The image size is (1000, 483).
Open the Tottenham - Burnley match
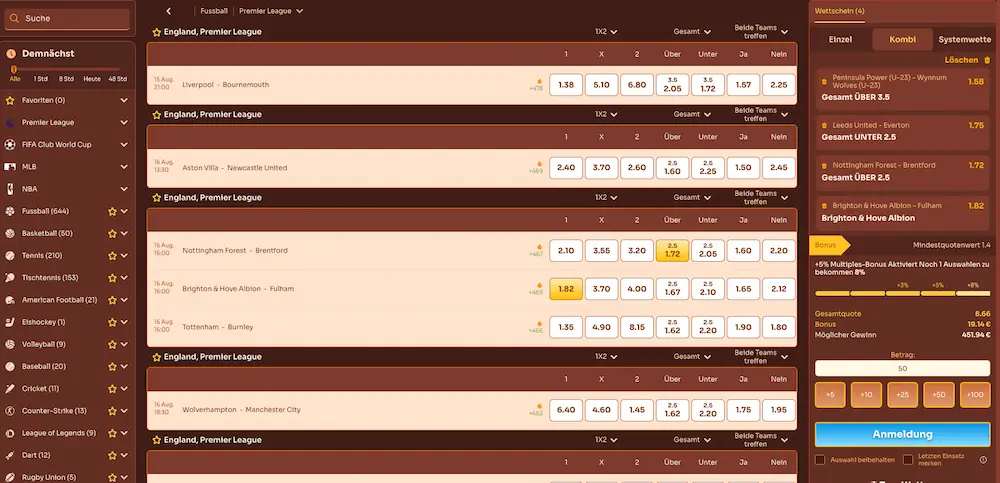217,327
